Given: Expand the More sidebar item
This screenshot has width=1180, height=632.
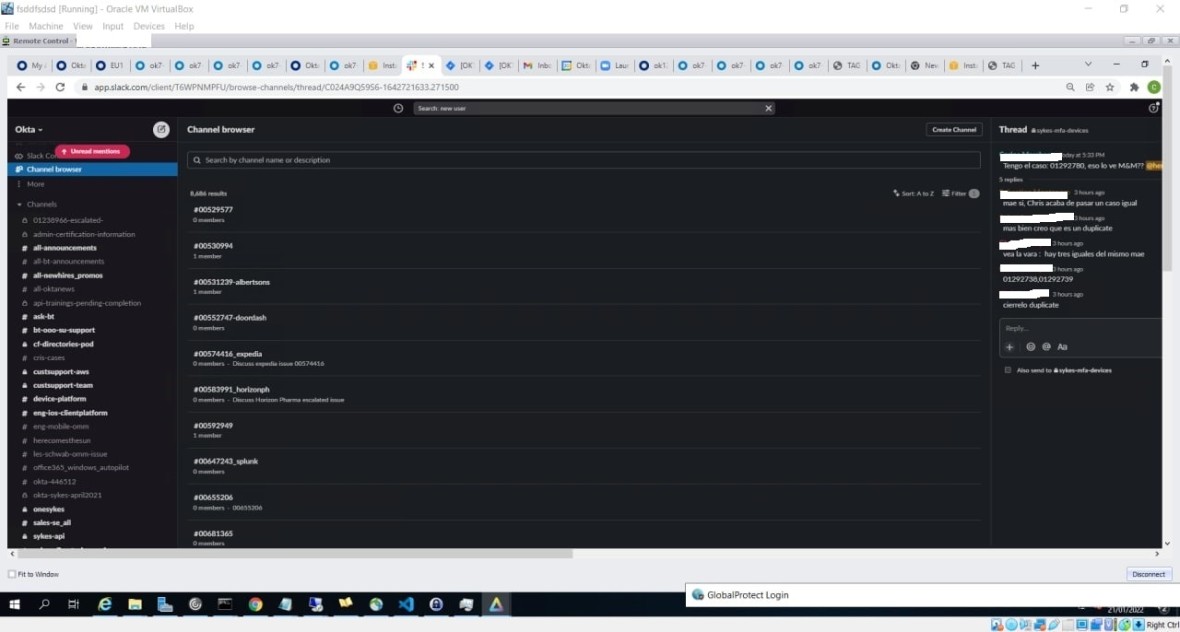Looking at the screenshot, I should (x=35, y=184).
